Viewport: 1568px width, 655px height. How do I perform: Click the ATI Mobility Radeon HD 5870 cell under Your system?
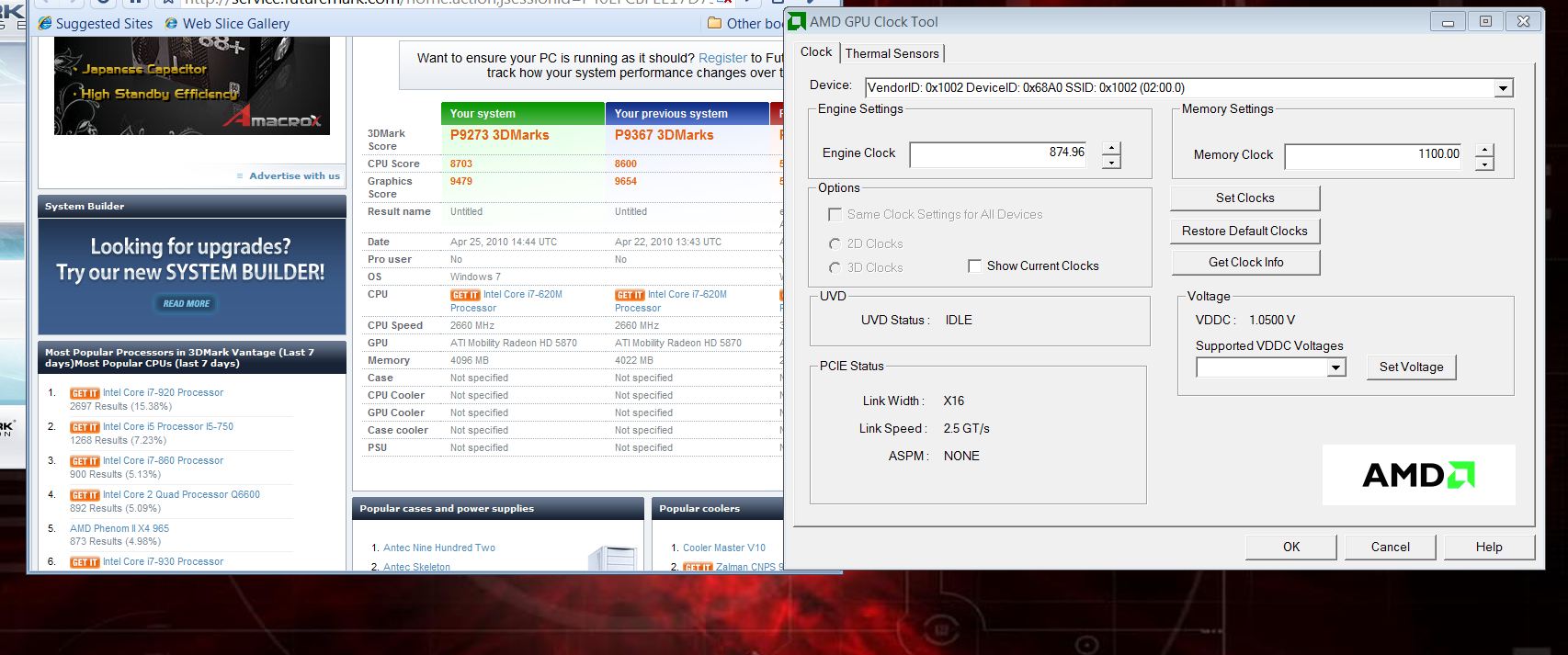(x=514, y=343)
